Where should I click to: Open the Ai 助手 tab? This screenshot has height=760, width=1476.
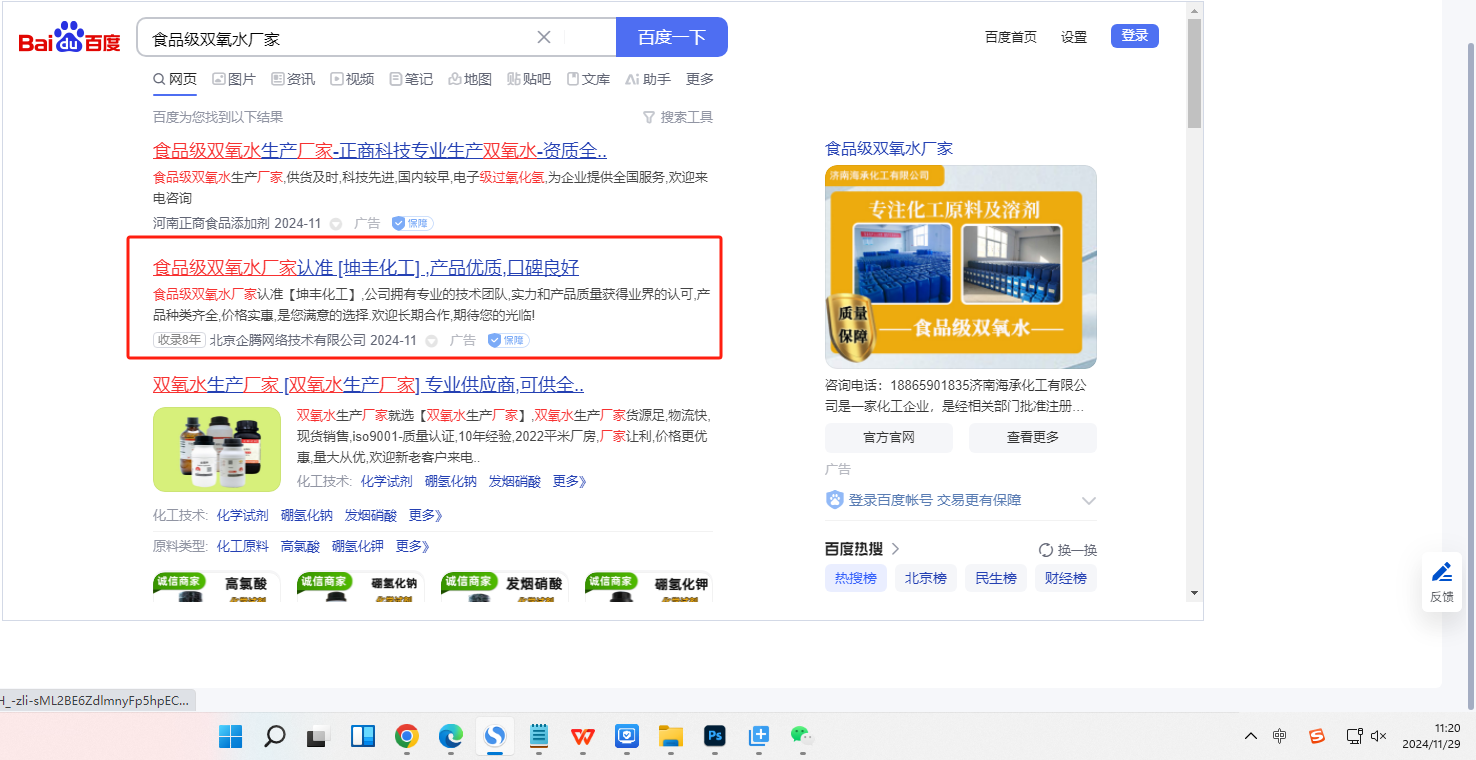[x=648, y=79]
